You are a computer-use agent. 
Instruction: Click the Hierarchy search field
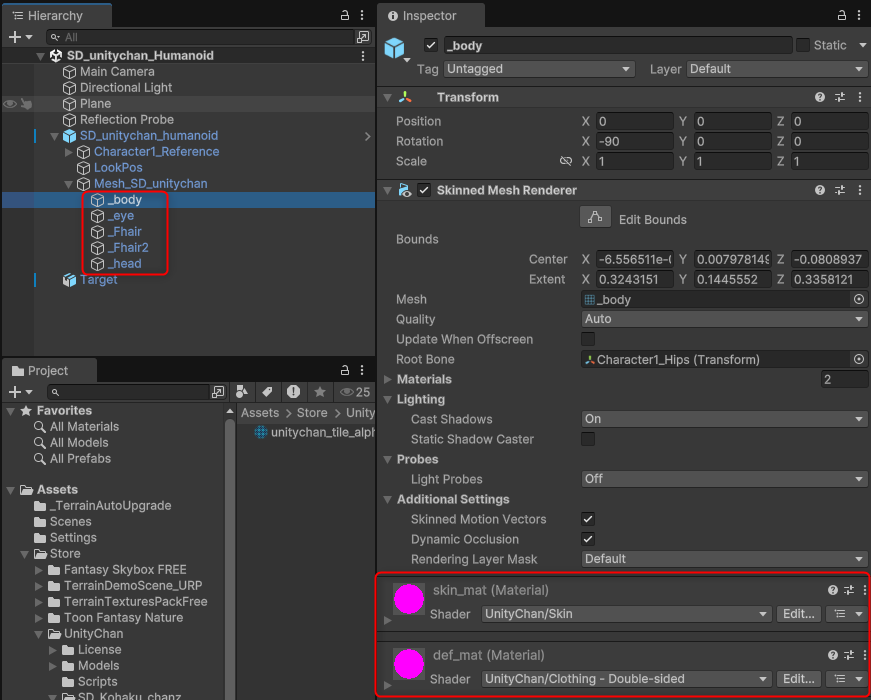point(200,37)
